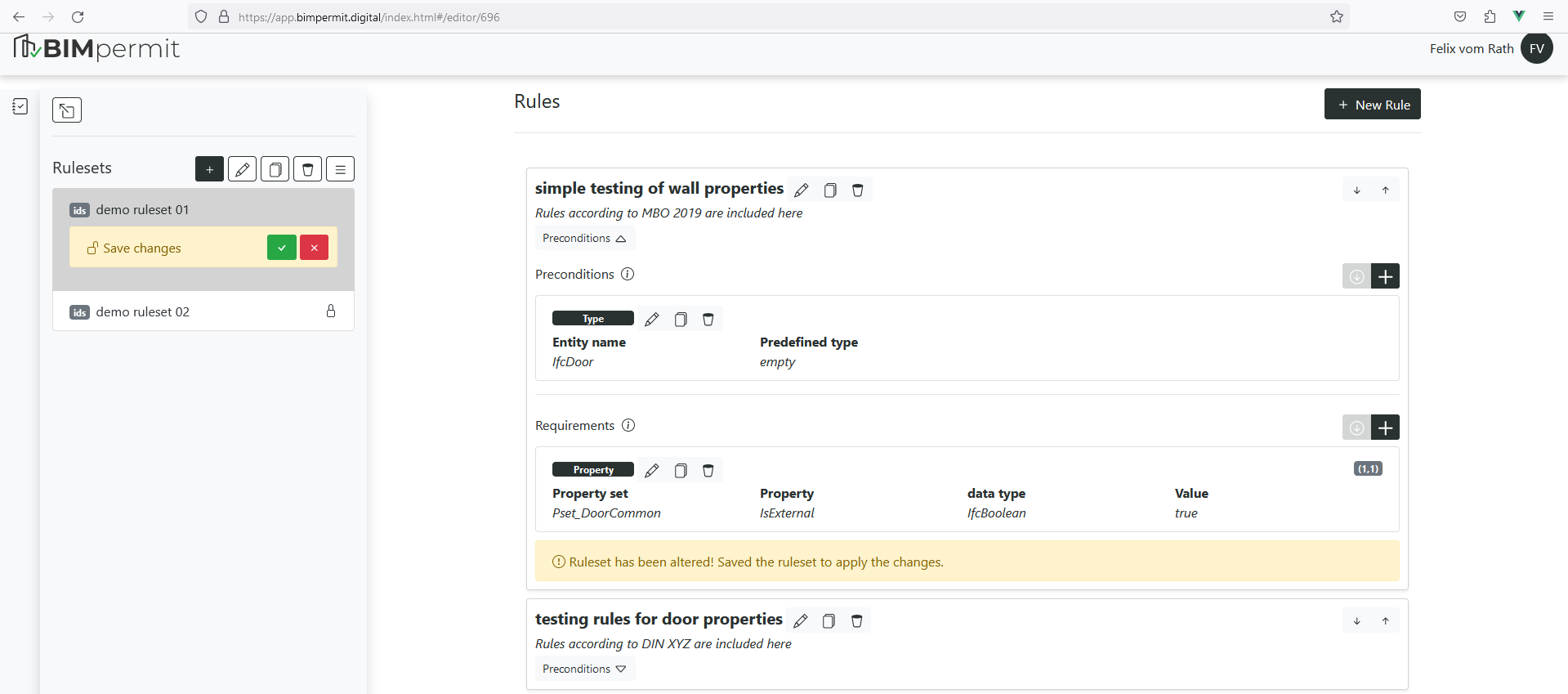Image resolution: width=1568 pixels, height=694 pixels.
Task: Click import button beside add requirement
Action: pyautogui.click(x=1356, y=428)
